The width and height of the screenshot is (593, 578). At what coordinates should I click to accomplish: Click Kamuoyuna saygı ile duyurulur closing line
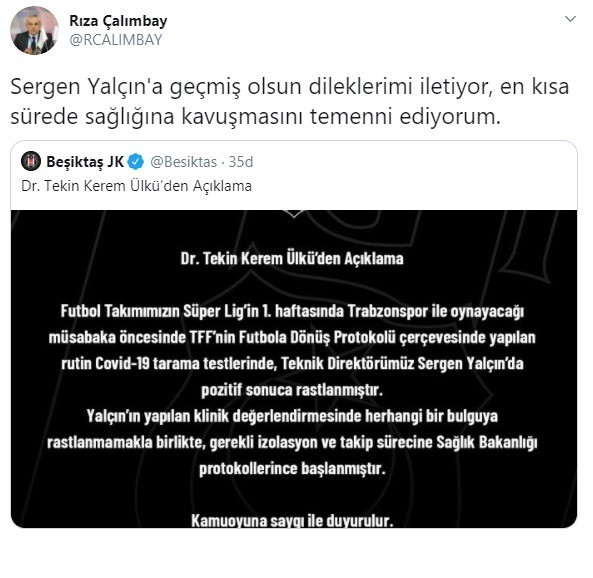tap(292, 521)
